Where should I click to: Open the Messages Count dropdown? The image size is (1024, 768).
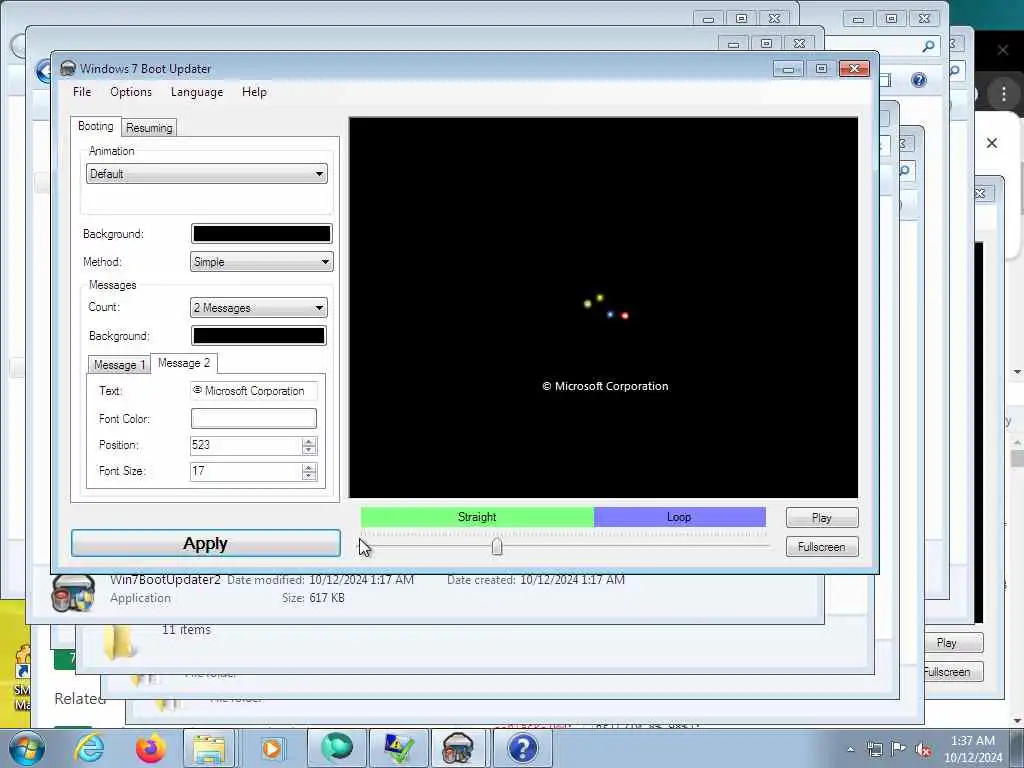(x=259, y=308)
